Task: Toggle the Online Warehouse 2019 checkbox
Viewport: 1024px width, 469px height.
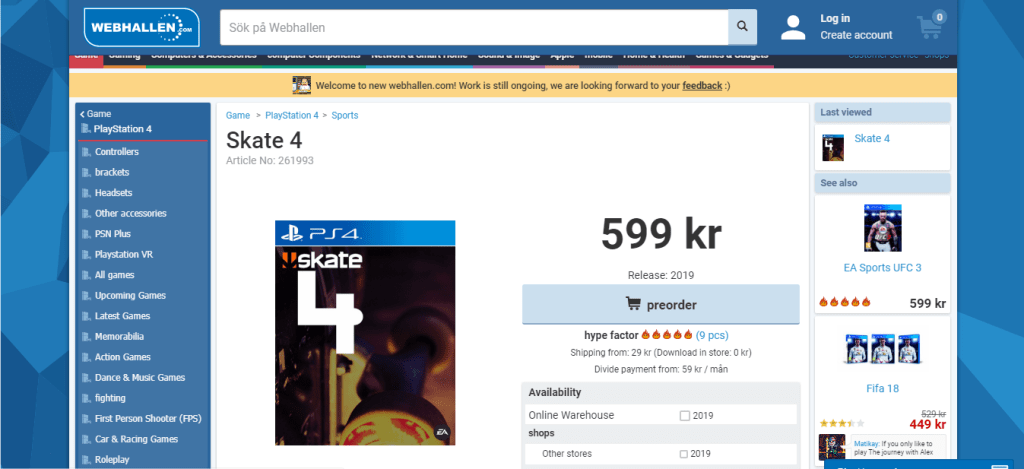Action: coord(684,415)
